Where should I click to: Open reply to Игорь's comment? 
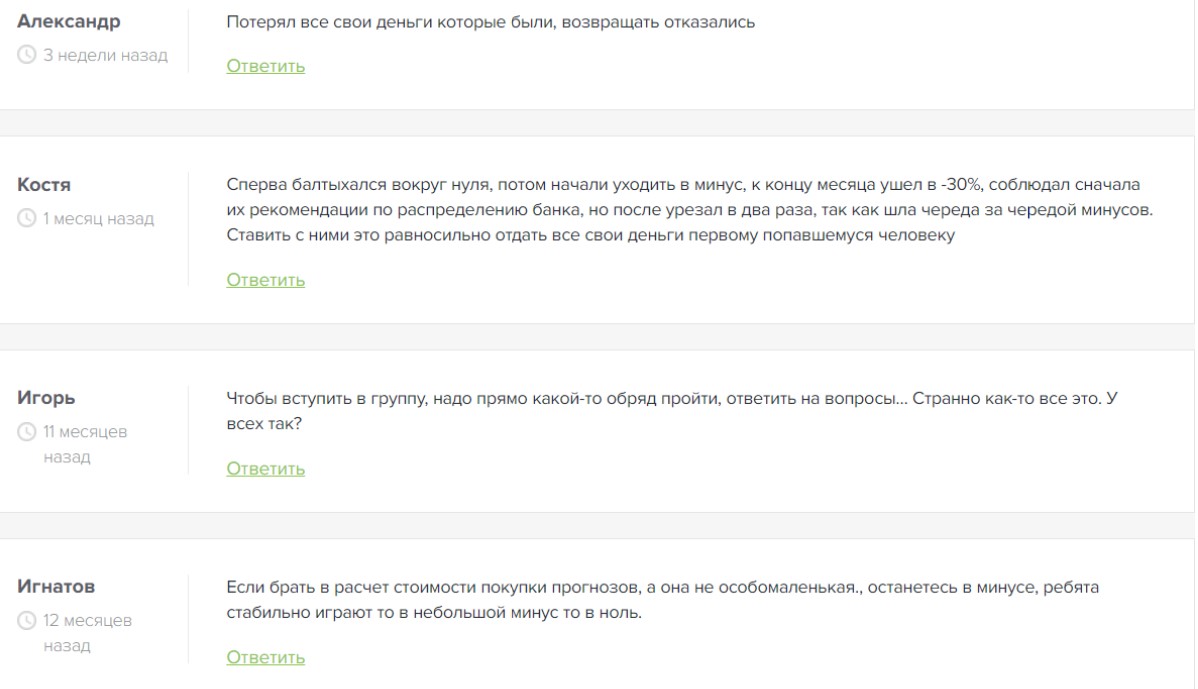265,469
